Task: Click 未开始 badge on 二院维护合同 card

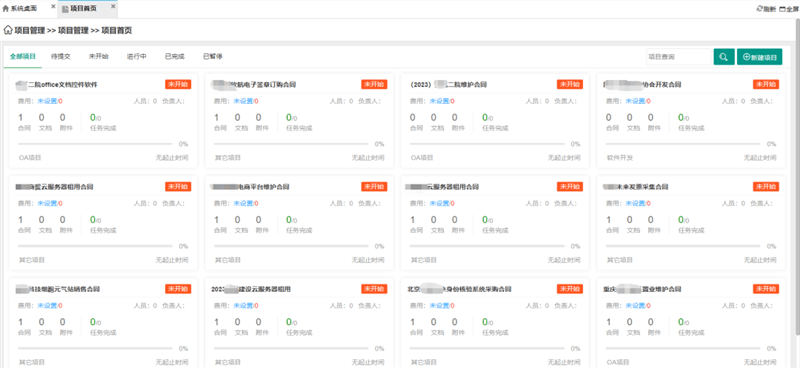Action: (x=570, y=84)
